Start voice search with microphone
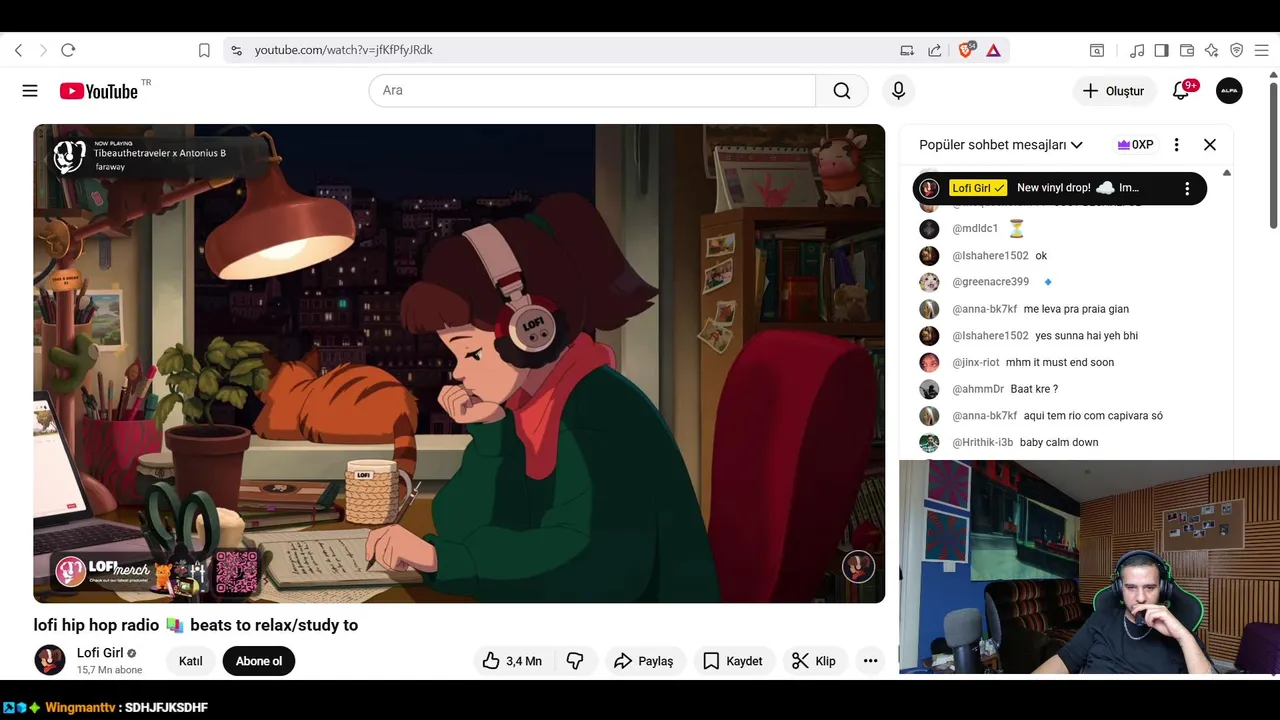The width and height of the screenshot is (1280, 720). pyautogui.click(x=898, y=90)
